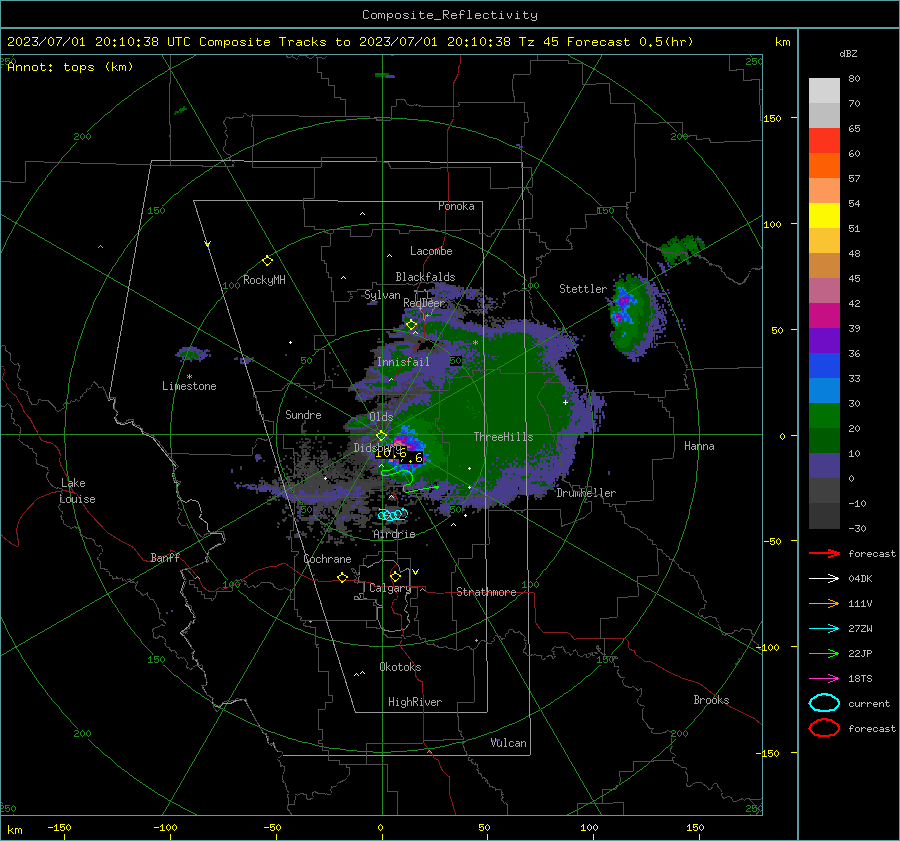Click the storm tops annotation 10.6 7.6

(399, 455)
